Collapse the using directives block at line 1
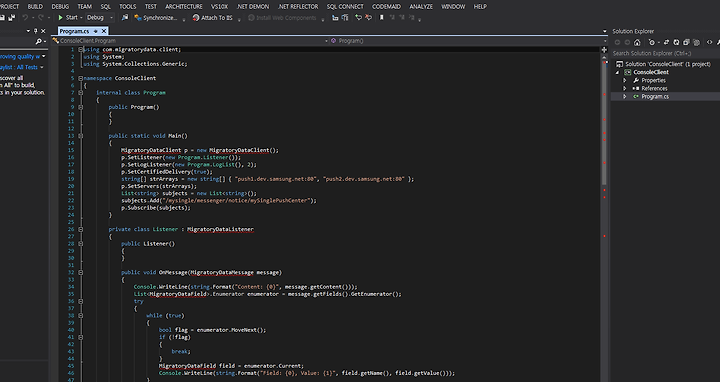This screenshot has height=382, width=720. 81,50
